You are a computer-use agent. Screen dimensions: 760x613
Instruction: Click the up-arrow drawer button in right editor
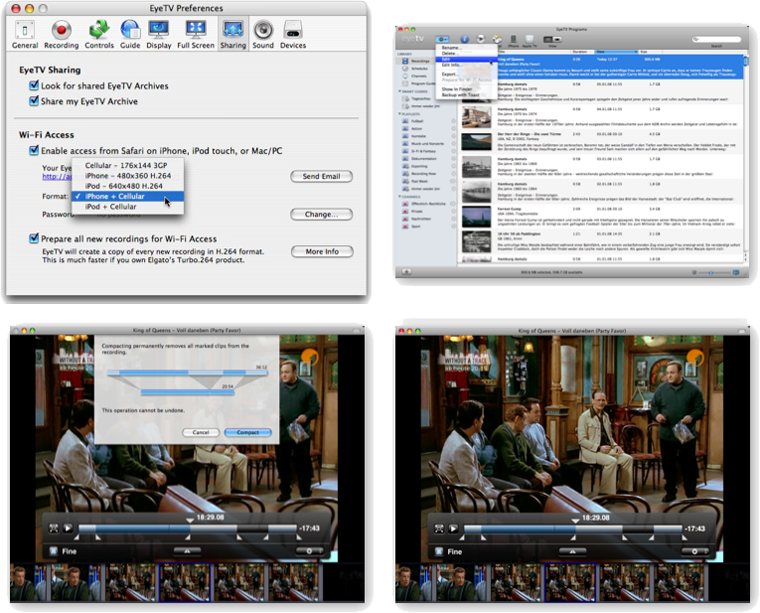[572, 551]
